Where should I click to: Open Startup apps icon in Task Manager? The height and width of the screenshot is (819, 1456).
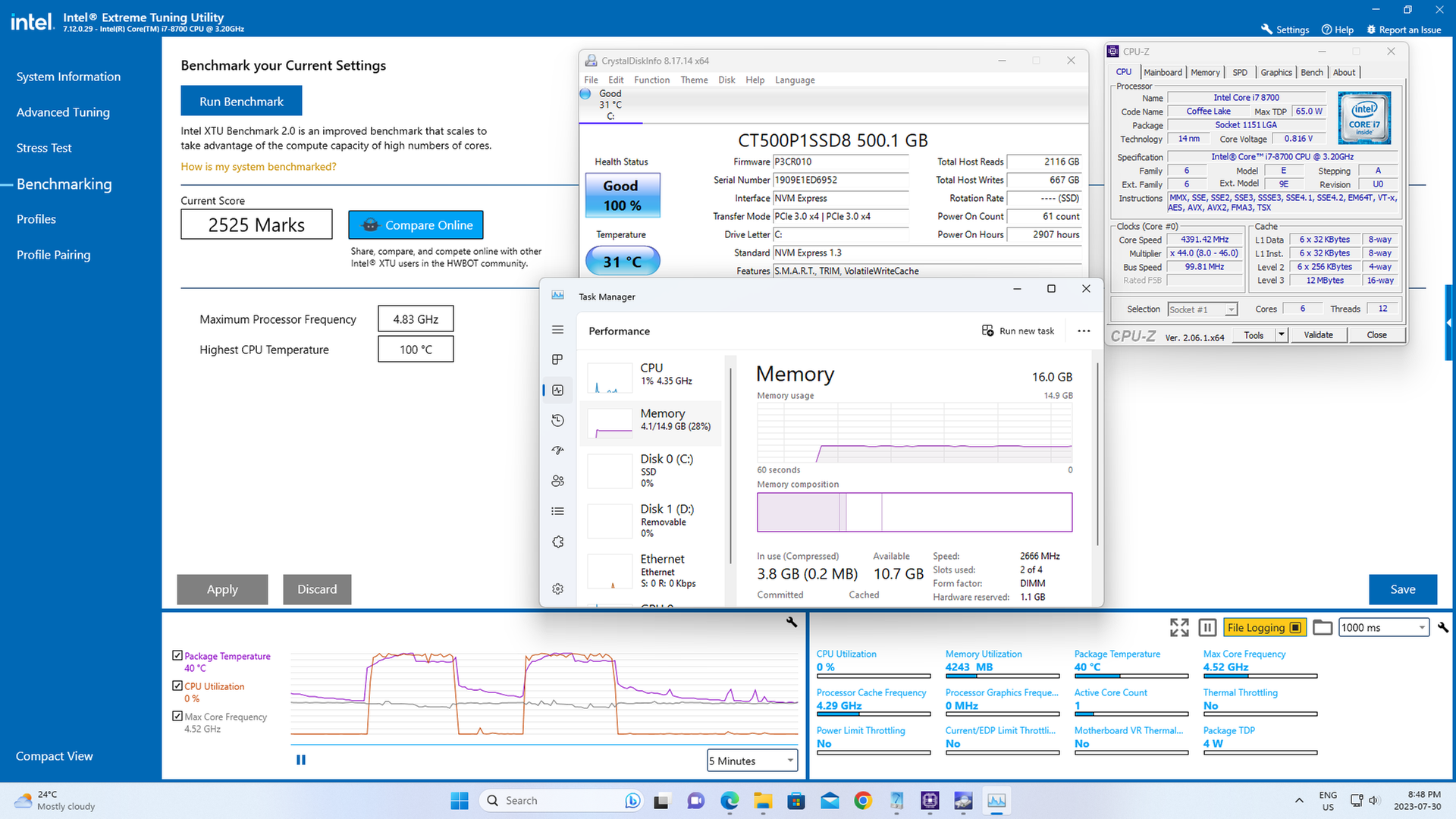(x=558, y=450)
